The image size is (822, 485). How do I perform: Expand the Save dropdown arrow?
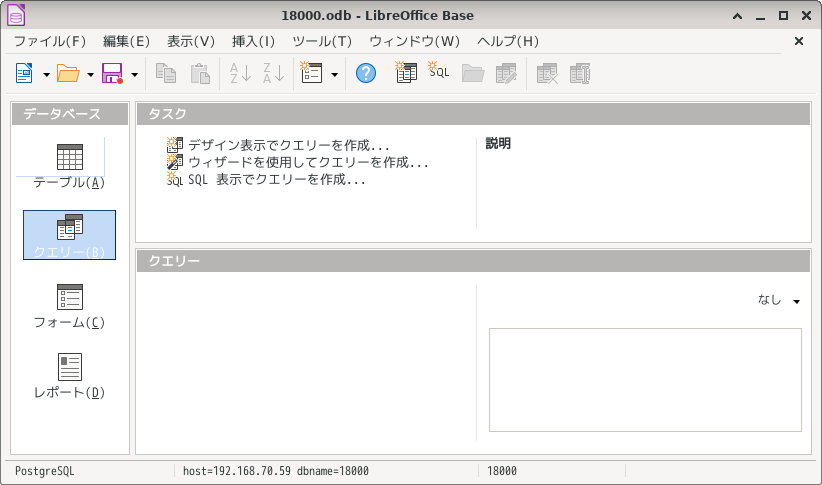pos(134,74)
